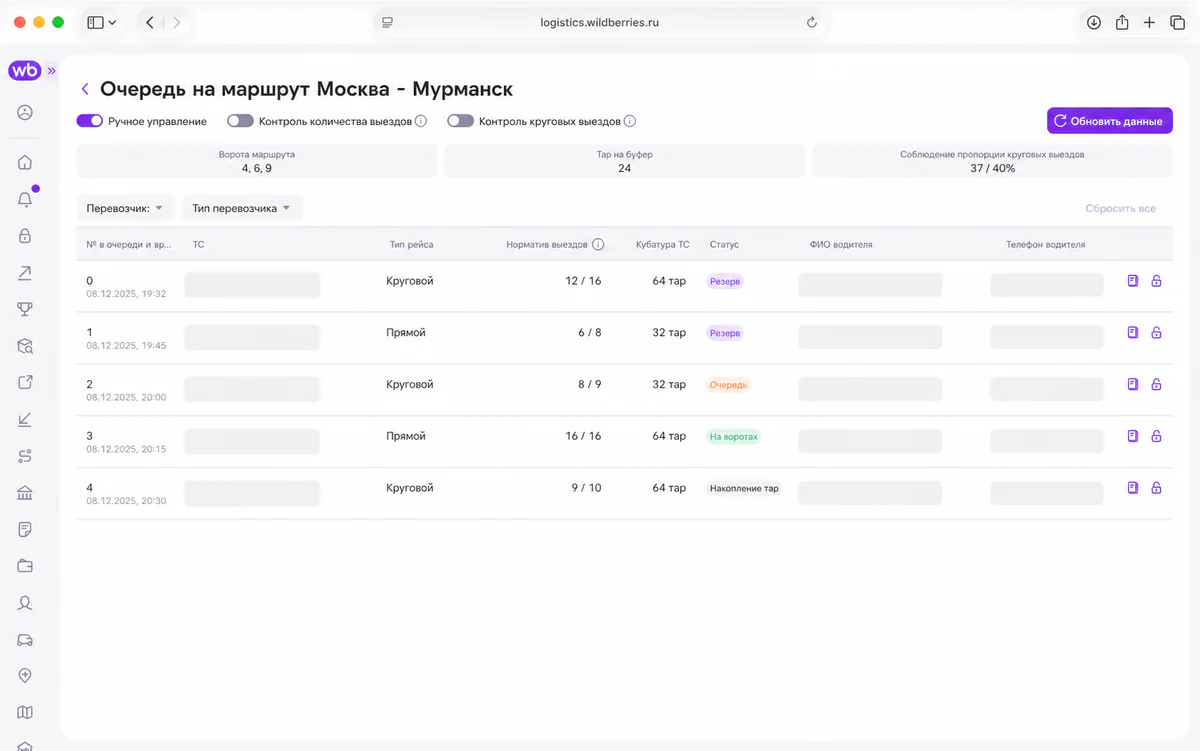This screenshot has height=751, width=1200.
Task: Show browser tab overview icon
Action: 1178,22
